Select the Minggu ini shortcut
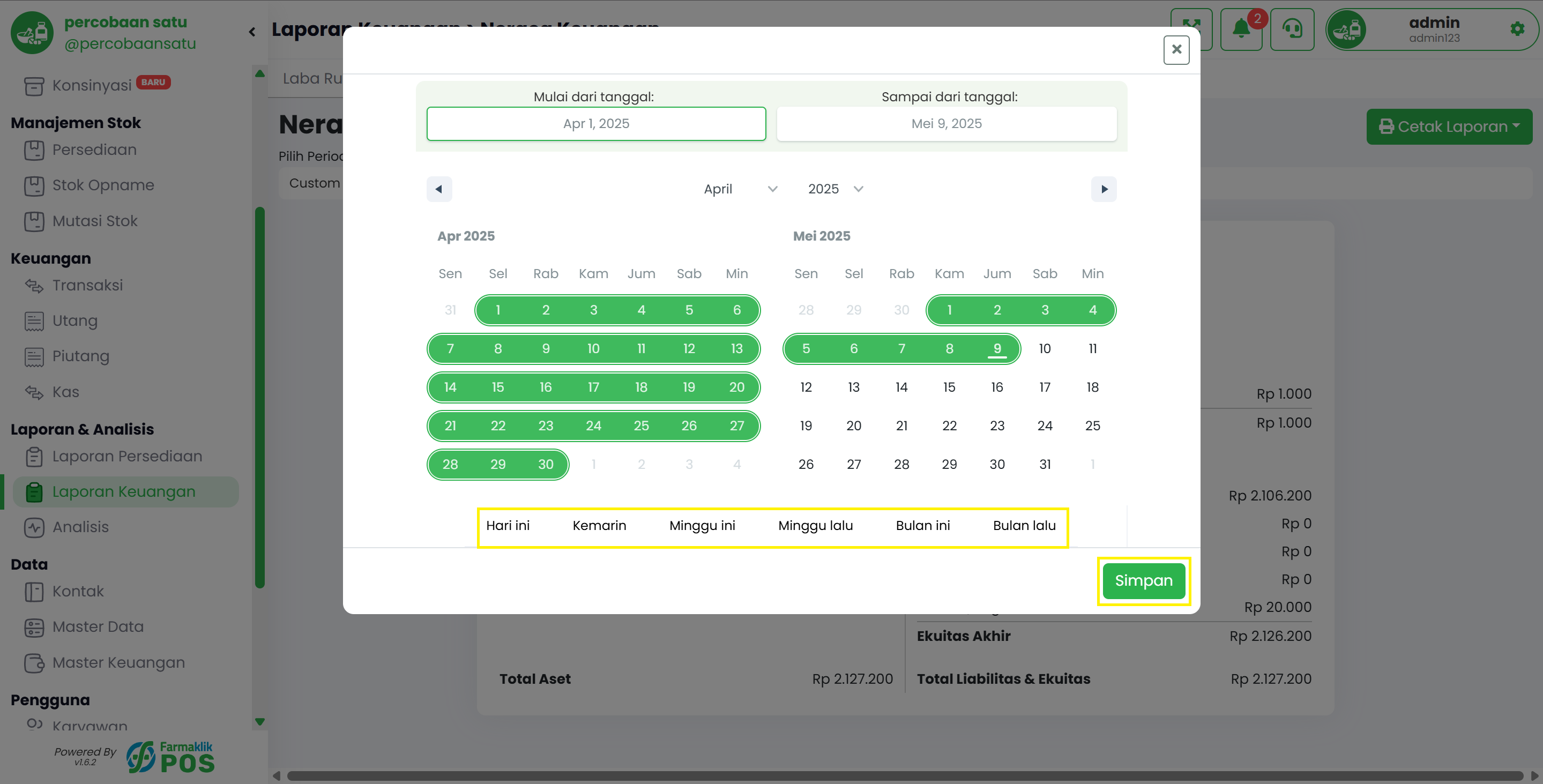 click(x=702, y=526)
